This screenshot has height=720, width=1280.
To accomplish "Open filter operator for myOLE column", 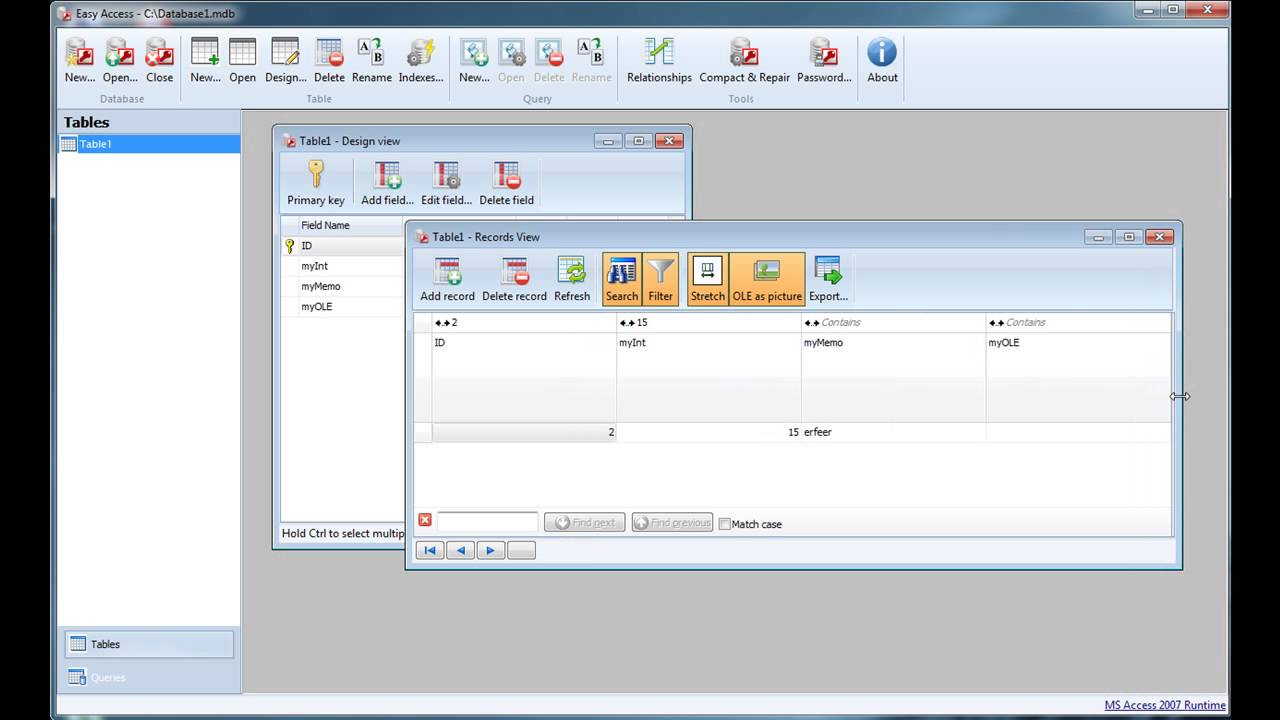I will tap(996, 323).
